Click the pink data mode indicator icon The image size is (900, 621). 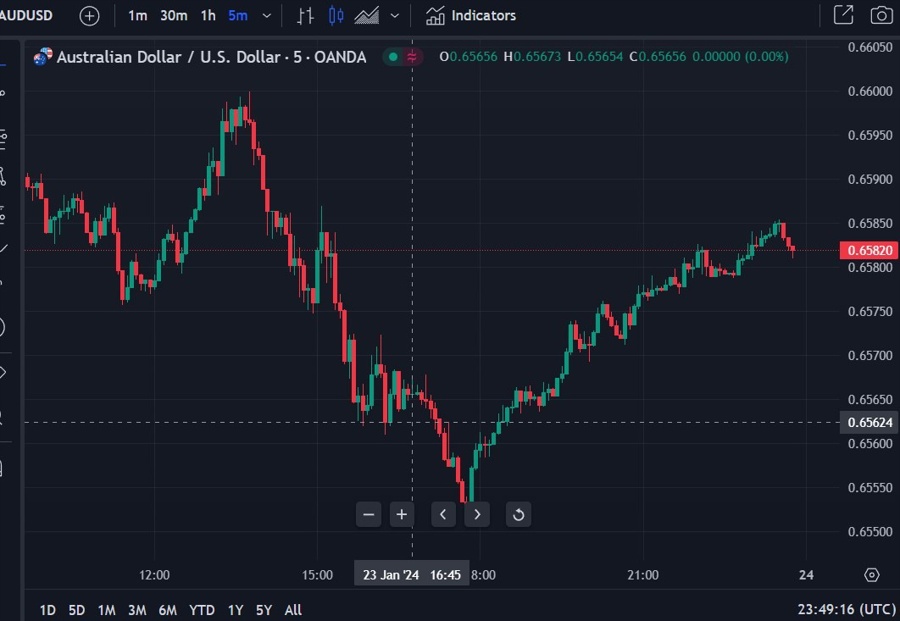[412, 57]
